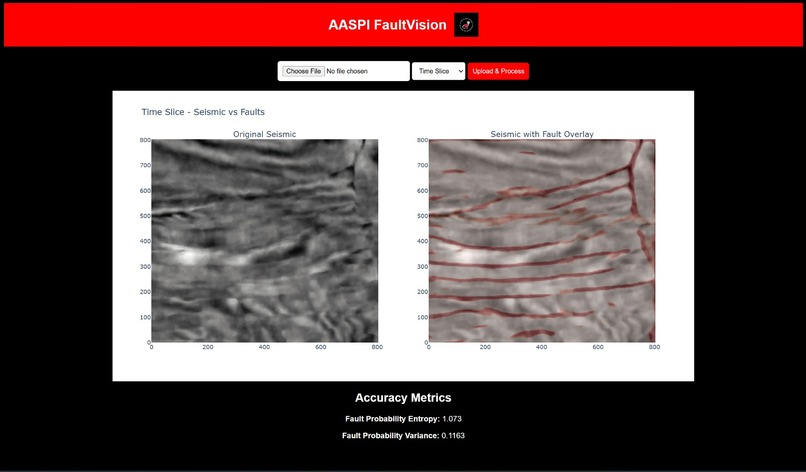The image size is (806, 472).
Task: Click the Choose File button
Action: click(303, 71)
